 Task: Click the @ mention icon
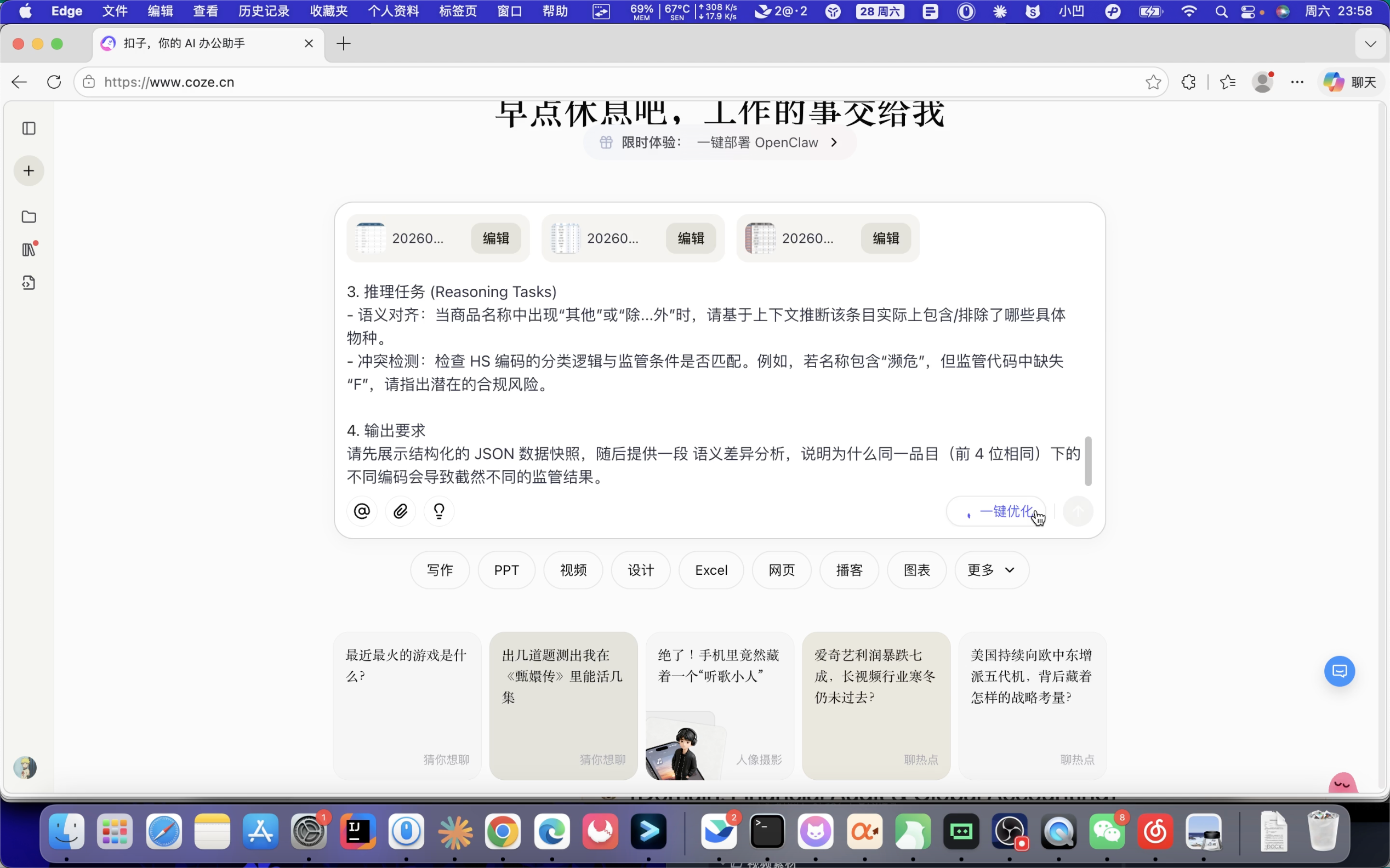pos(362,511)
